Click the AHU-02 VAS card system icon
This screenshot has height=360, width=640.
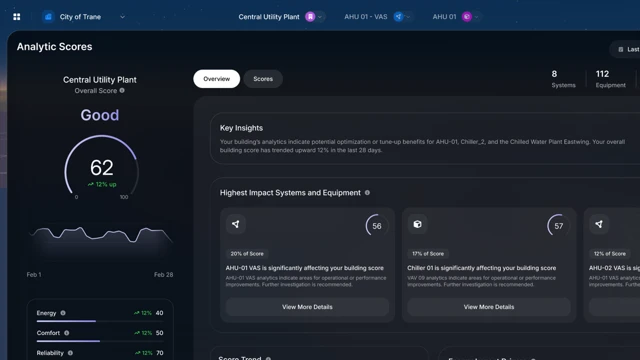599,224
